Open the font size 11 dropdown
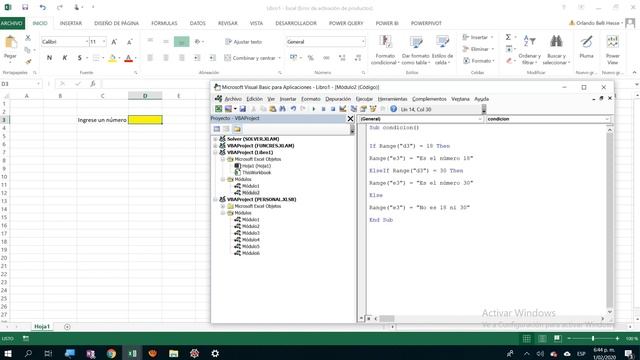Image resolution: width=640 pixels, height=360 pixels. point(104,42)
